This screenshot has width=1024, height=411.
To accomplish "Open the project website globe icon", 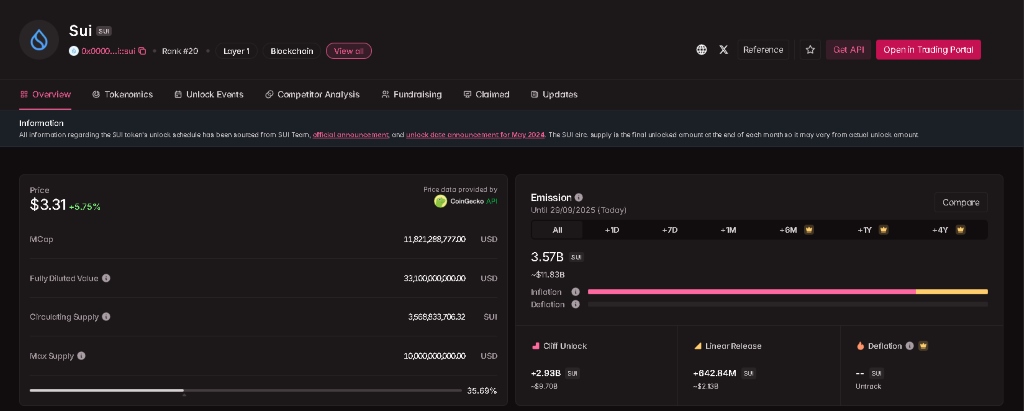I will tap(701, 50).
